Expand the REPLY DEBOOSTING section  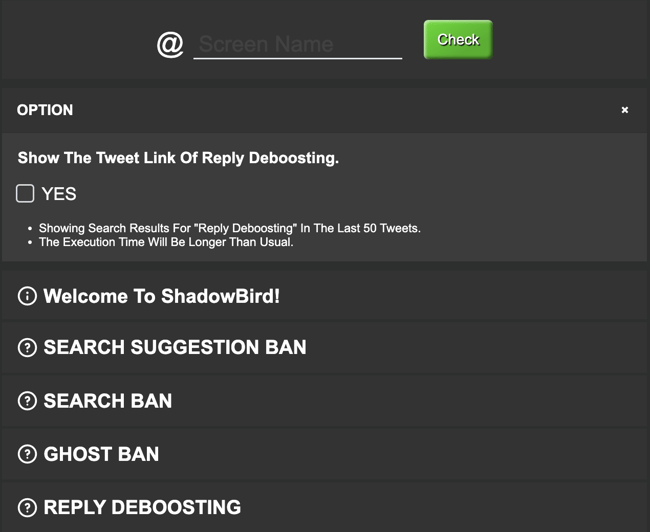(324, 508)
